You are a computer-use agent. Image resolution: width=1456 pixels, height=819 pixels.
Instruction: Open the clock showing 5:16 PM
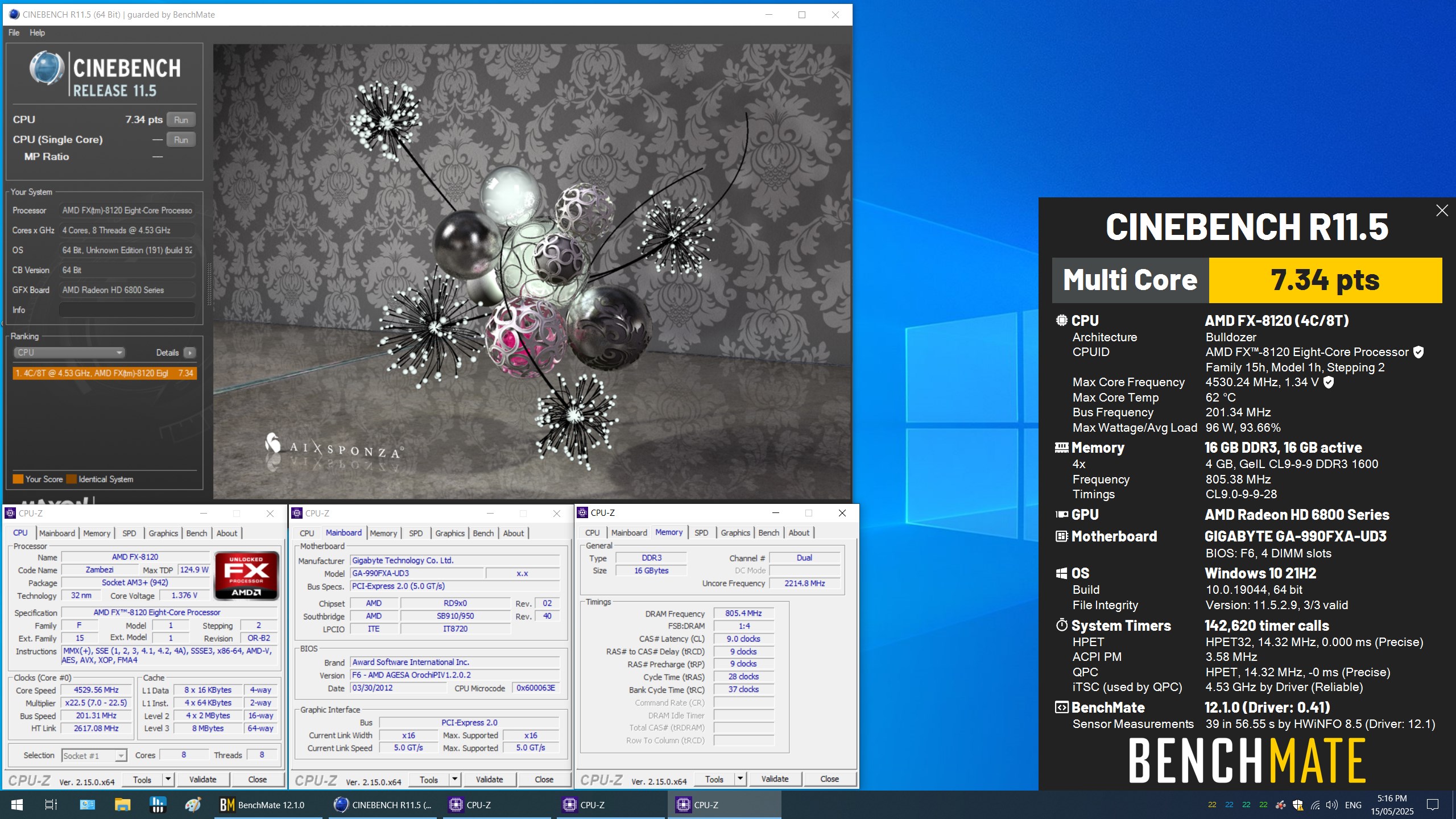pyautogui.click(x=1392, y=805)
